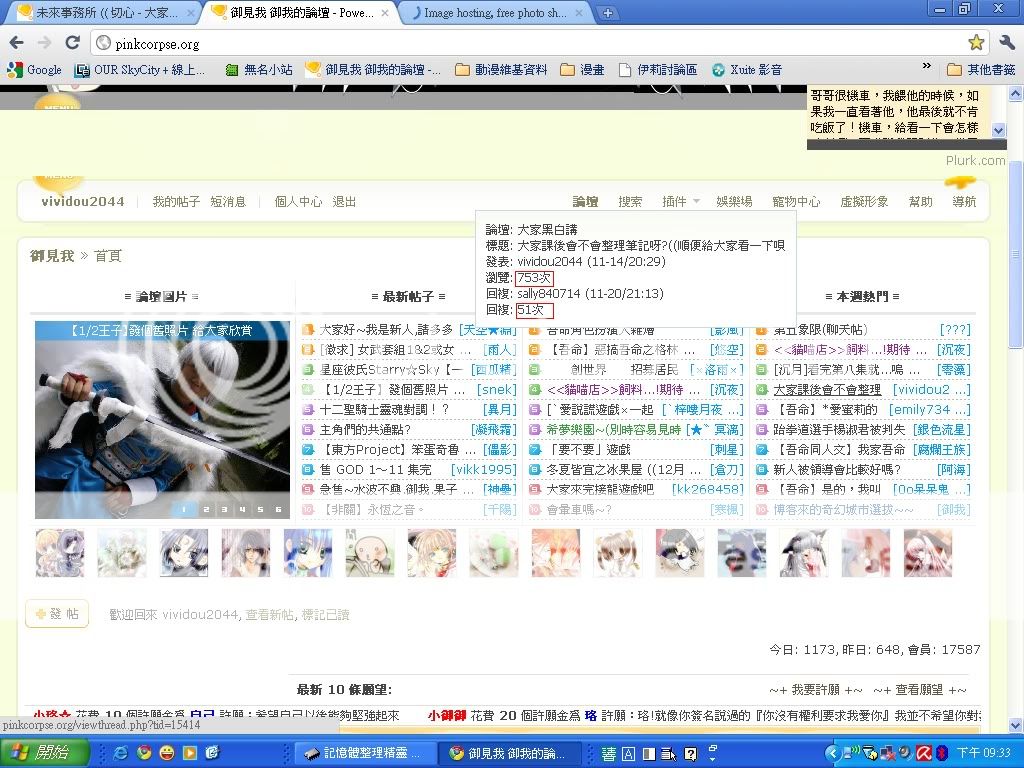Screen dimensions: 1024x768
Task: Open 我的帖子 in the user menu
Action: (x=176, y=201)
